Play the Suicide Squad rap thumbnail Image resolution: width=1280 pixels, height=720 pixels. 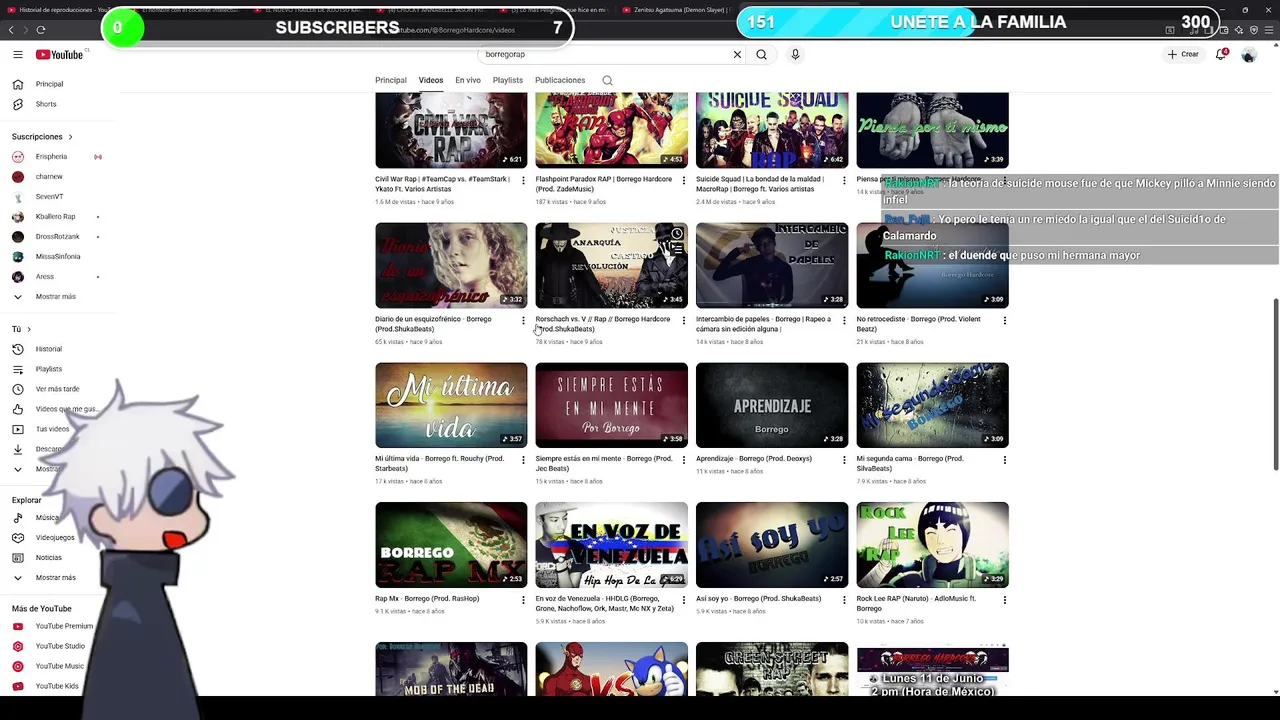click(772, 130)
